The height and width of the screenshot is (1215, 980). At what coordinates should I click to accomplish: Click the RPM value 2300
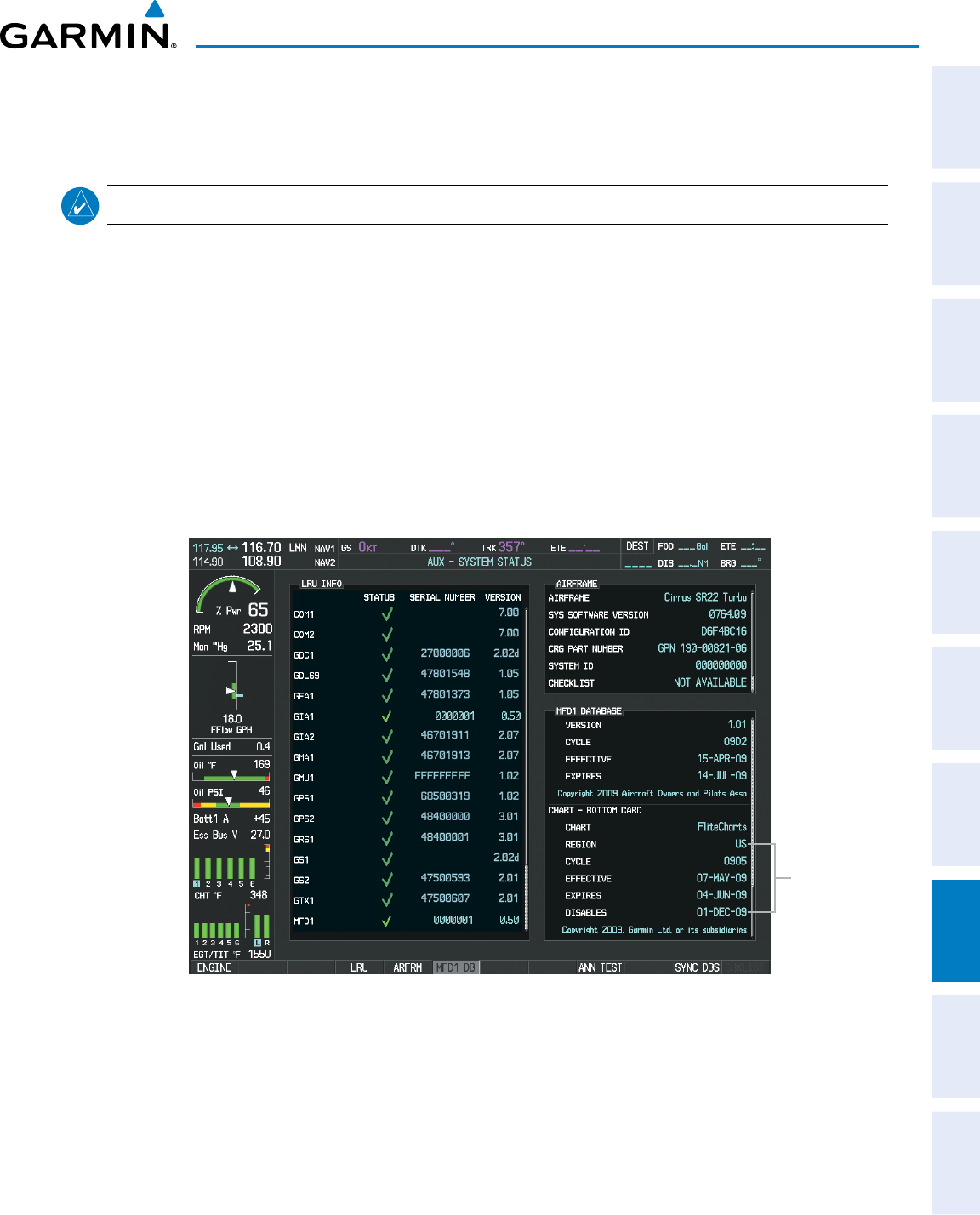258,629
